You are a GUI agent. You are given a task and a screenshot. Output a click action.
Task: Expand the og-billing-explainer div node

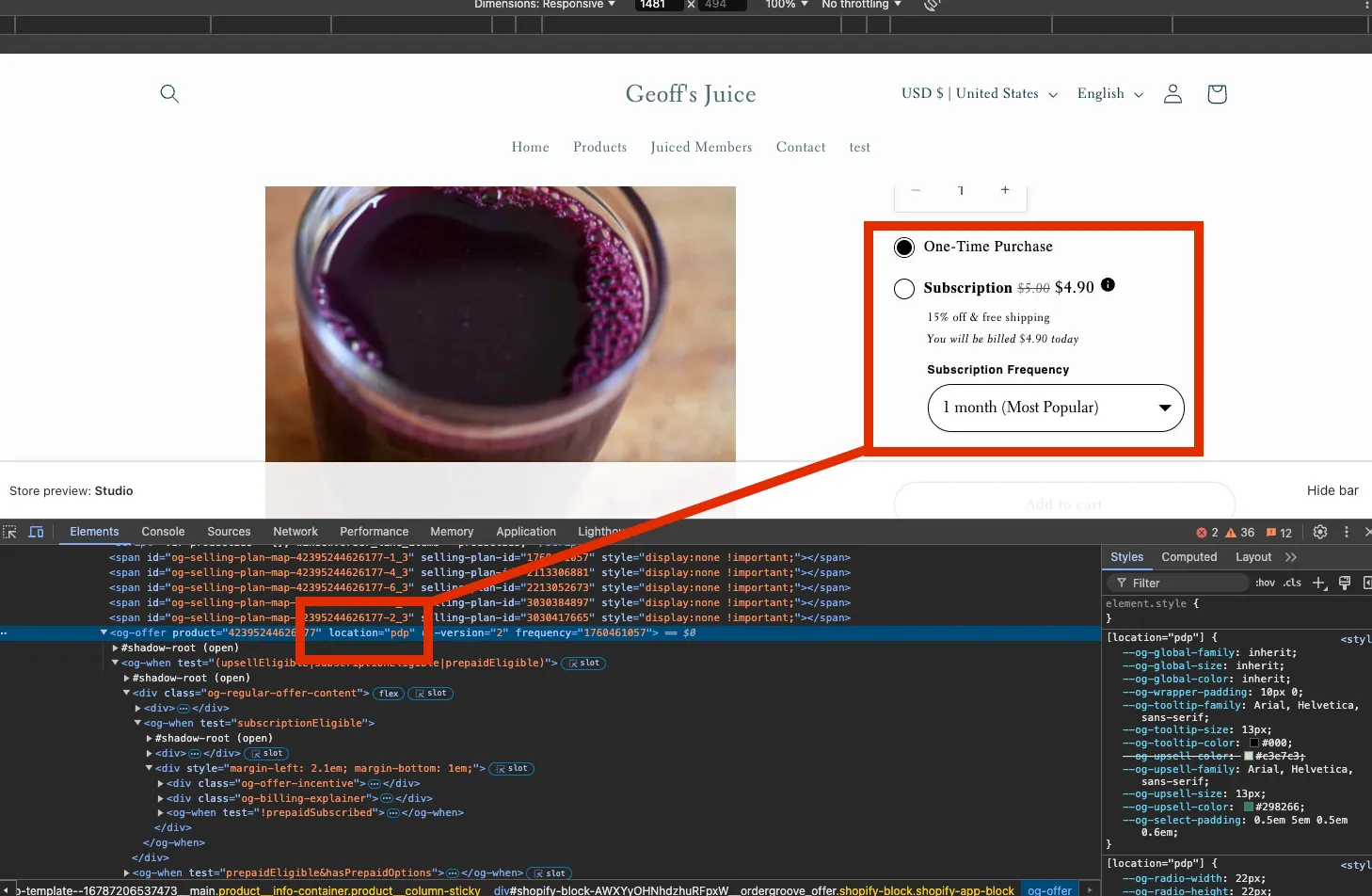(161, 798)
